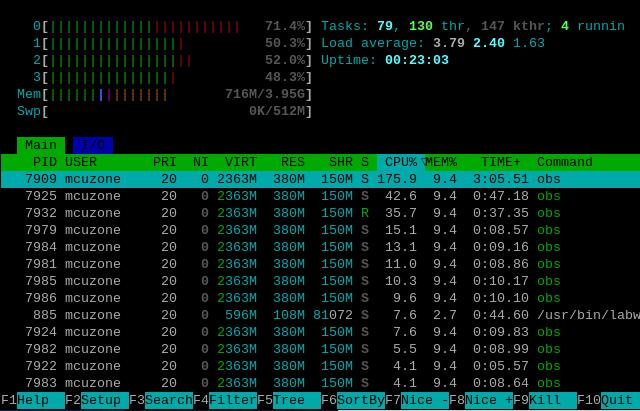Select process row with PID 7984
The height and width of the screenshot is (411, 640).
point(320,247)
